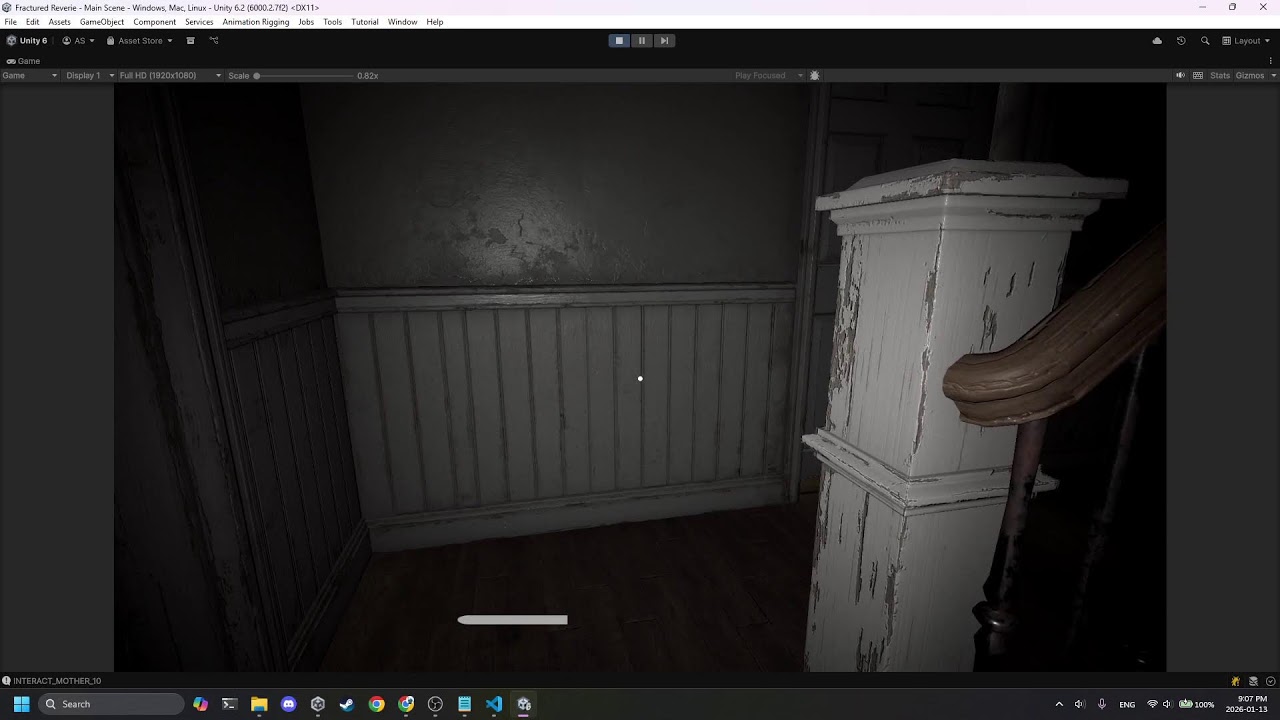Open the Terminal taskbar icon
Screen dimensions: 1280x720
[x=229, y=704]
